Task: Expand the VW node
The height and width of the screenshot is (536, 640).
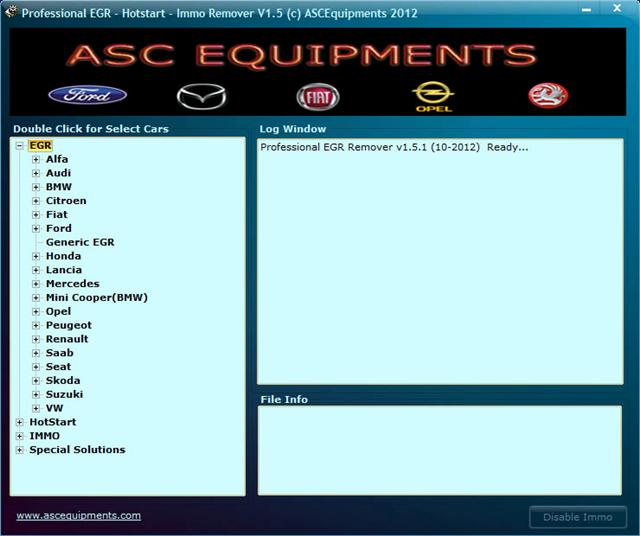Action: click(x=36, y=409)
